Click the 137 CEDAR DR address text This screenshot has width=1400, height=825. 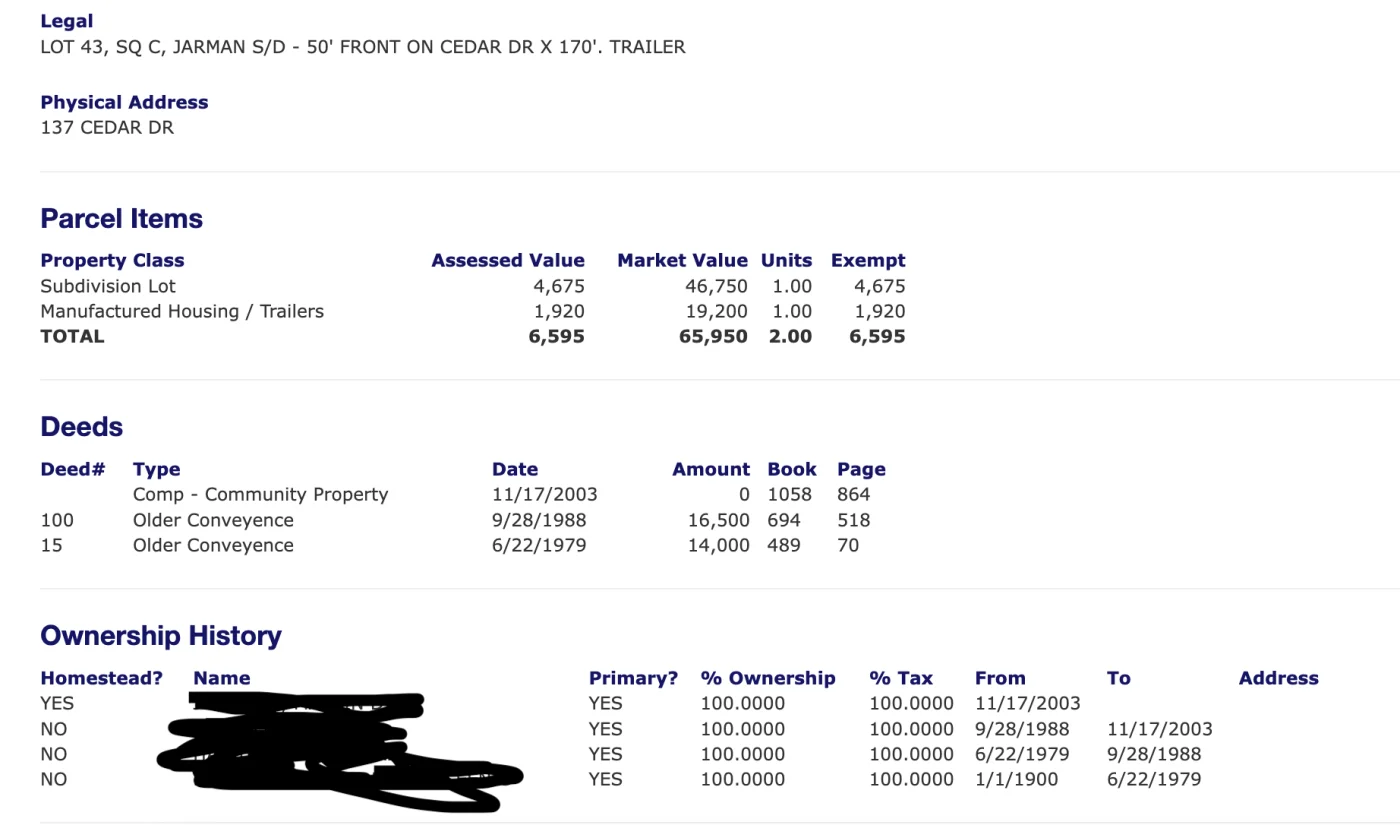(x=107, y=128)
